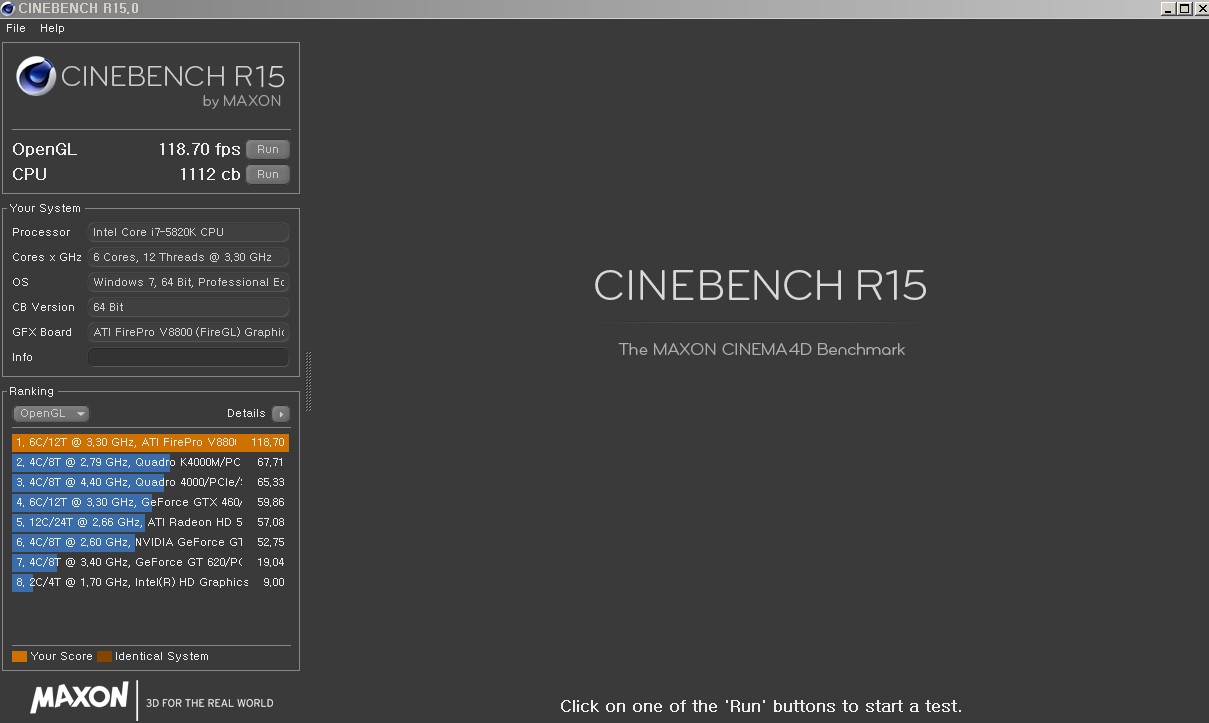Run the OpenGL benchmark test
The height and width of the screenshot is (723, 1209).
point(268,149)
